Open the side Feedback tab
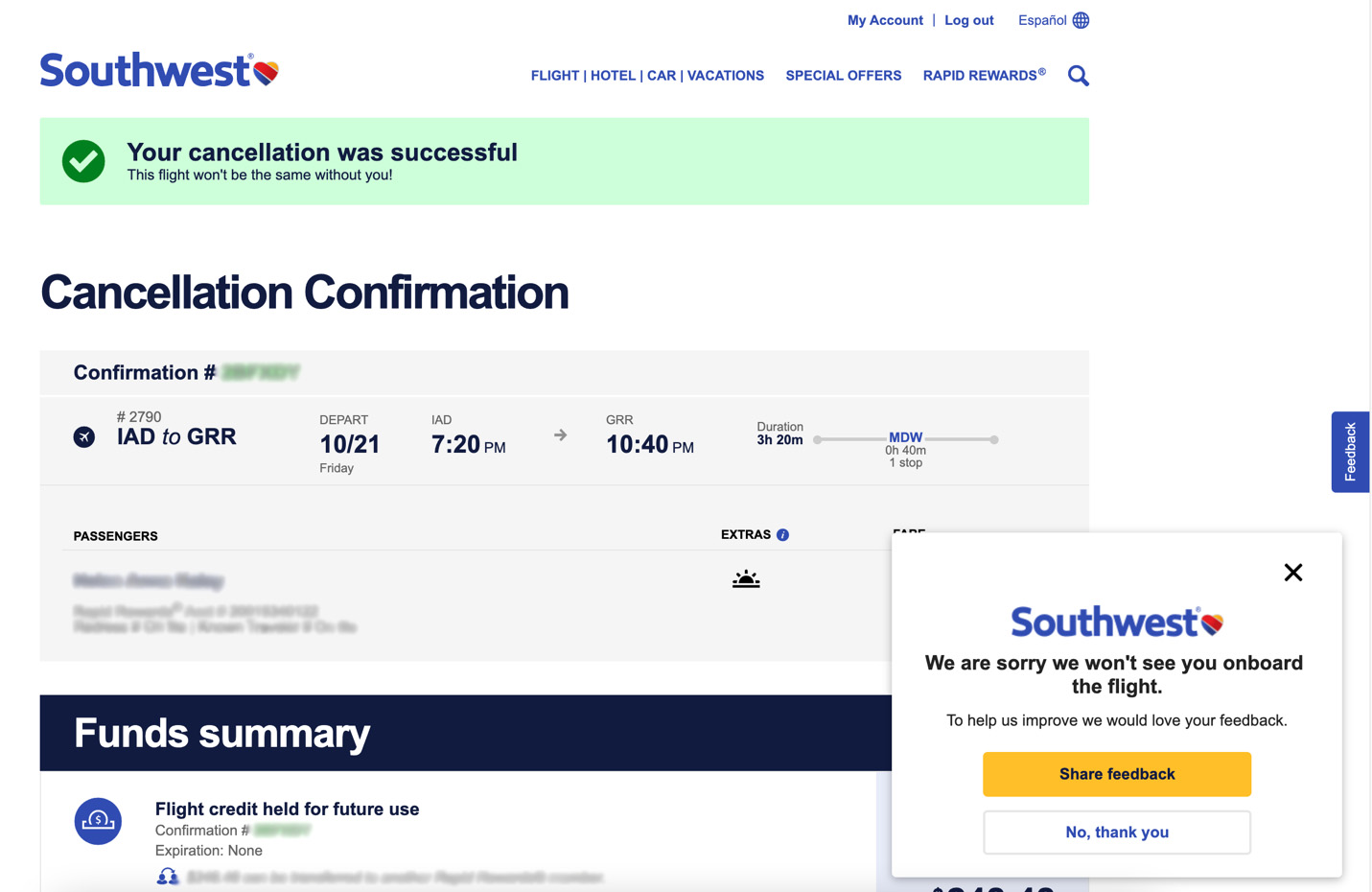This screenshot has height=892, width=1372. click(x=1350, y=452)
